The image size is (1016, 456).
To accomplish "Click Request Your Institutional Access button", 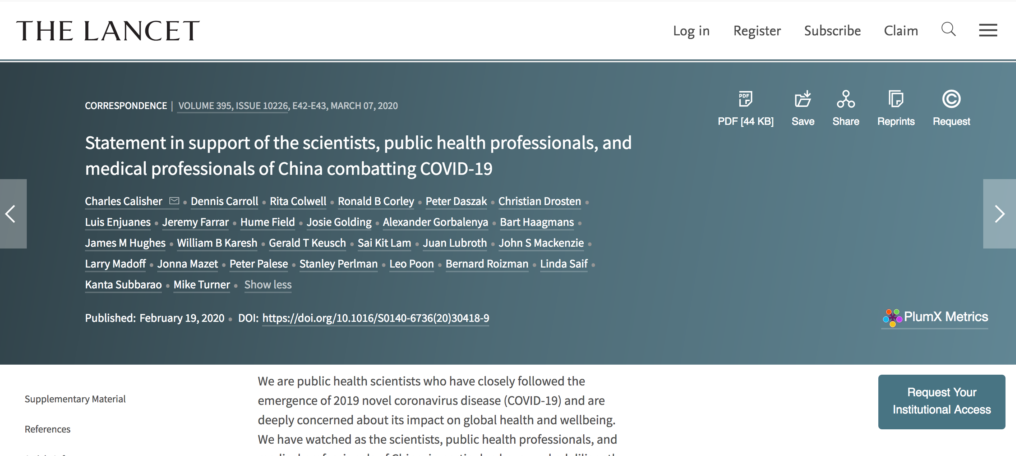I will coord(941,401).
